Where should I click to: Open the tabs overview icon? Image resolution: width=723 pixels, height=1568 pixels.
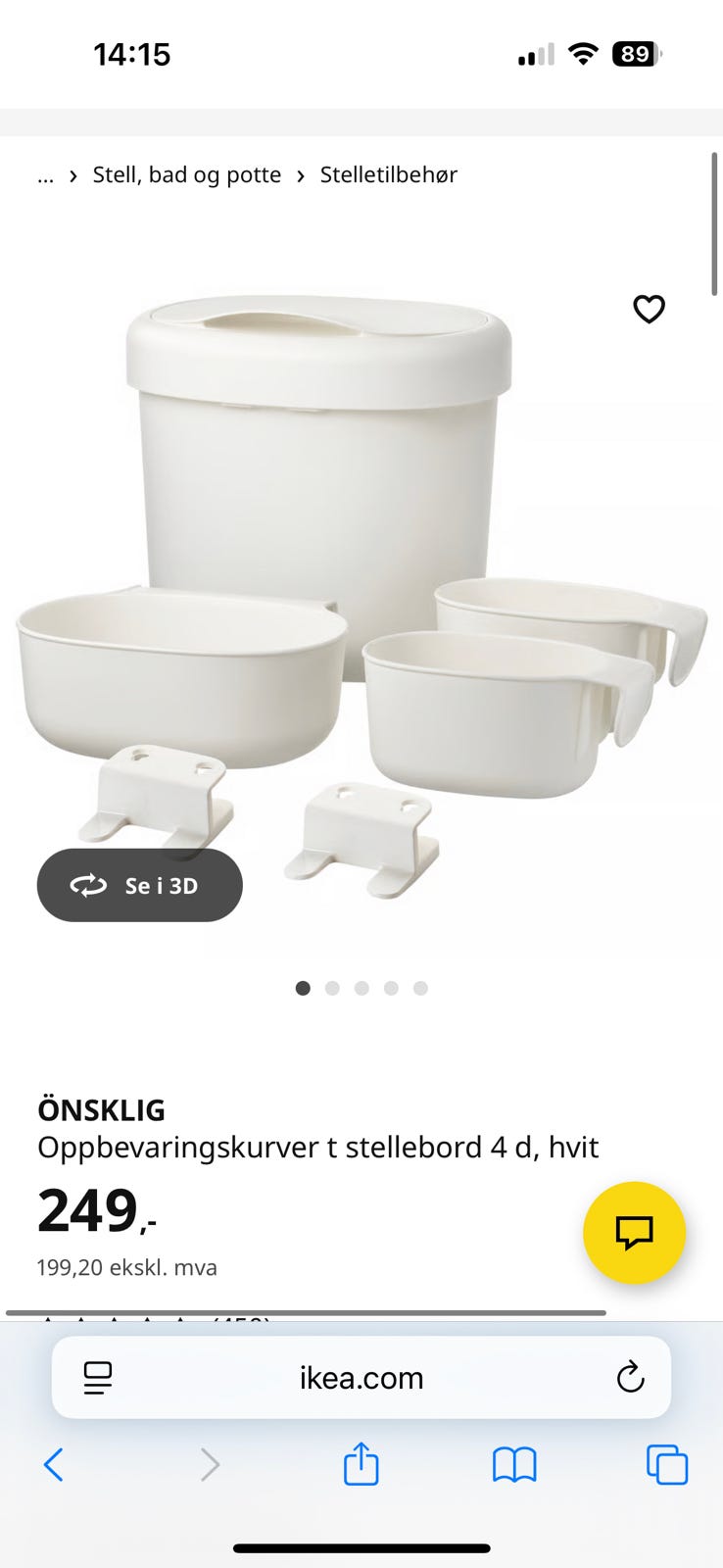(x=667, y=1465)
